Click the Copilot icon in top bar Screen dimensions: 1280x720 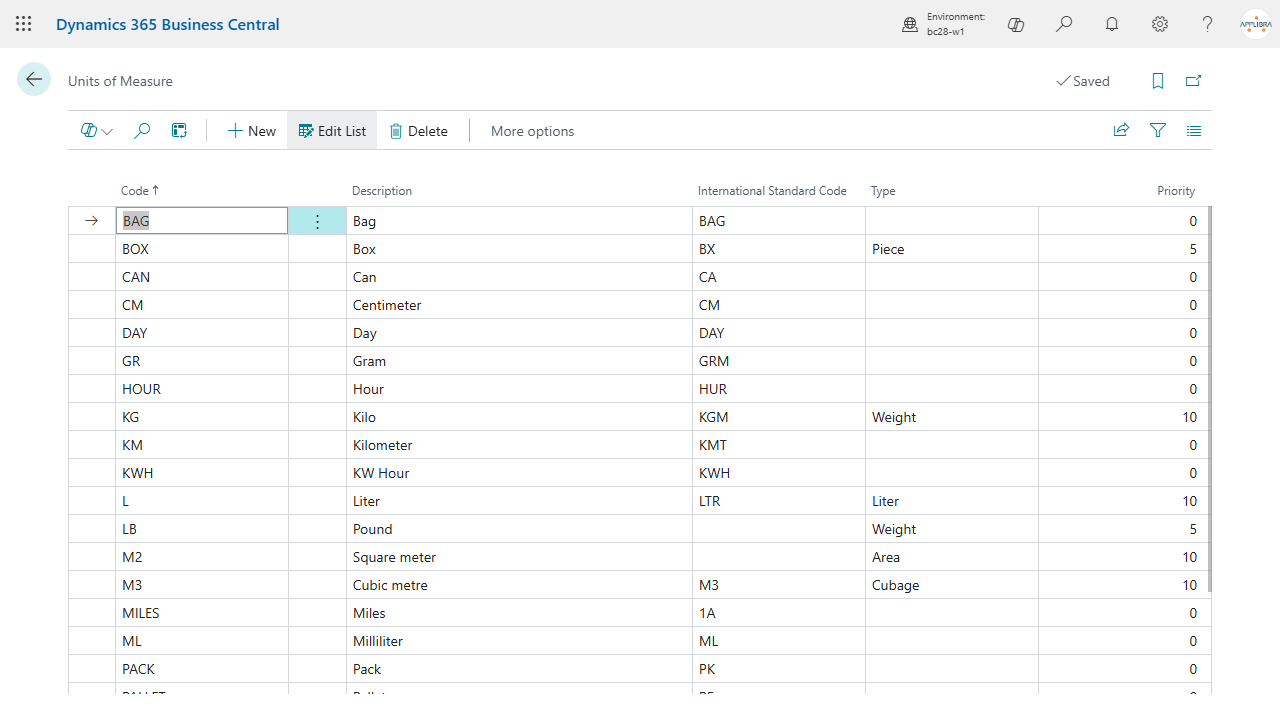tap(1016, 24)
